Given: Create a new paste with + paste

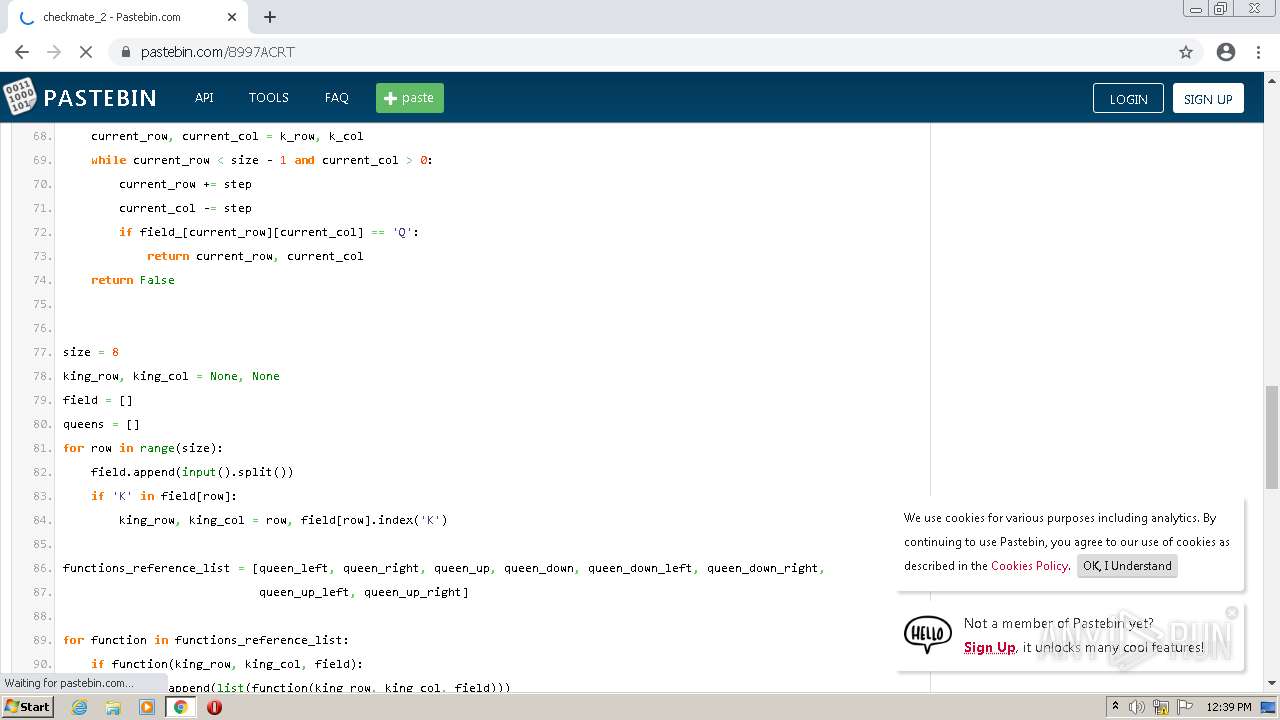Looking at the screenshot, I should point(410,98).
